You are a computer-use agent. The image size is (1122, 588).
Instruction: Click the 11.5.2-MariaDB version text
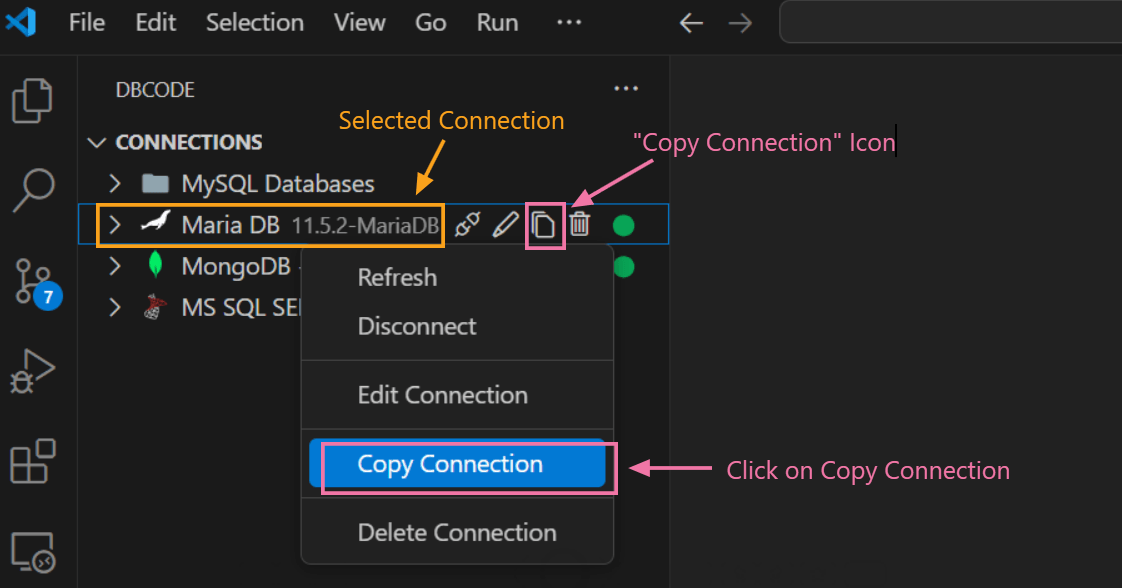point(365,225)
